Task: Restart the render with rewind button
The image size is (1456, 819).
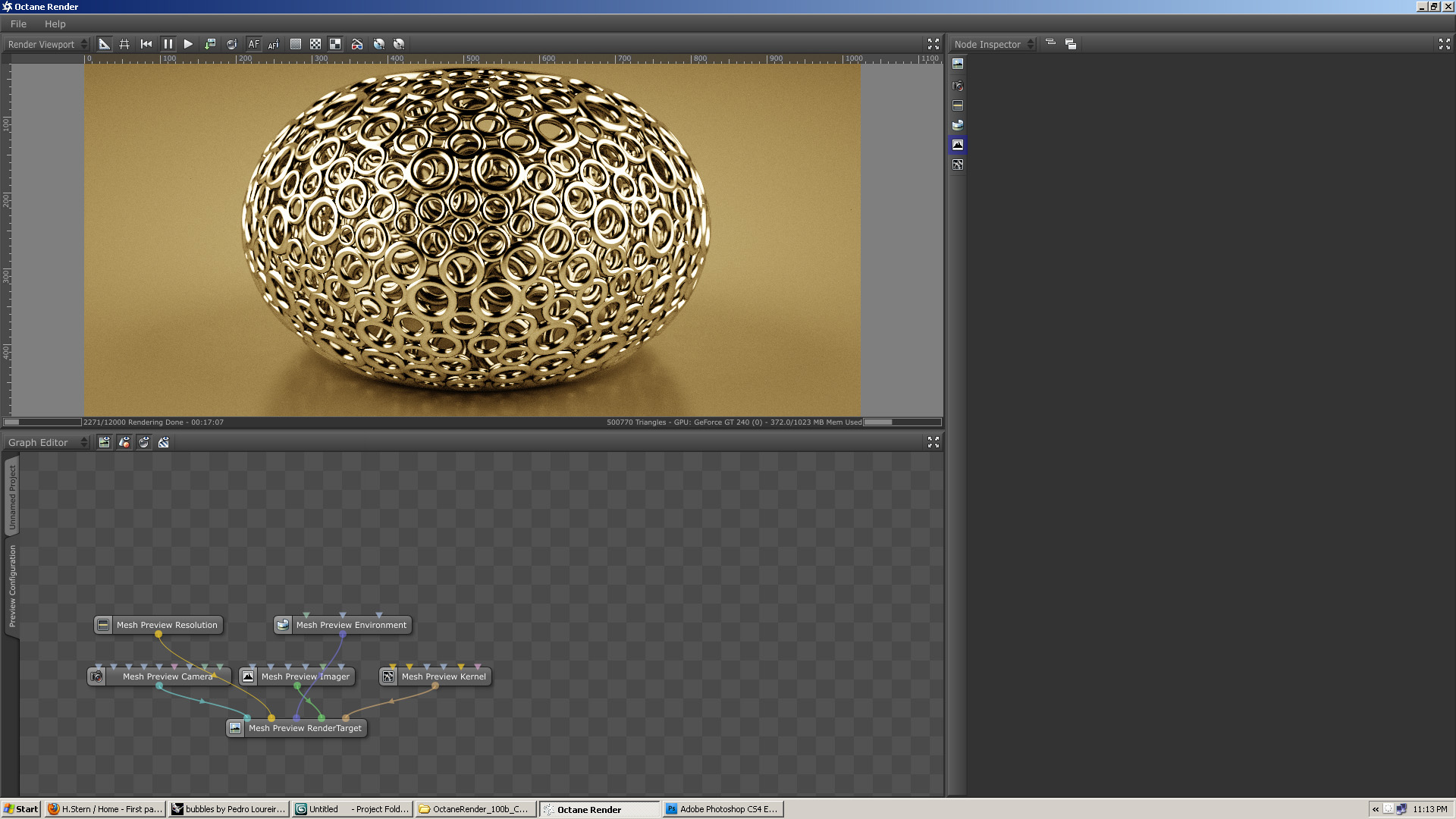Action: tap(146, 44)
